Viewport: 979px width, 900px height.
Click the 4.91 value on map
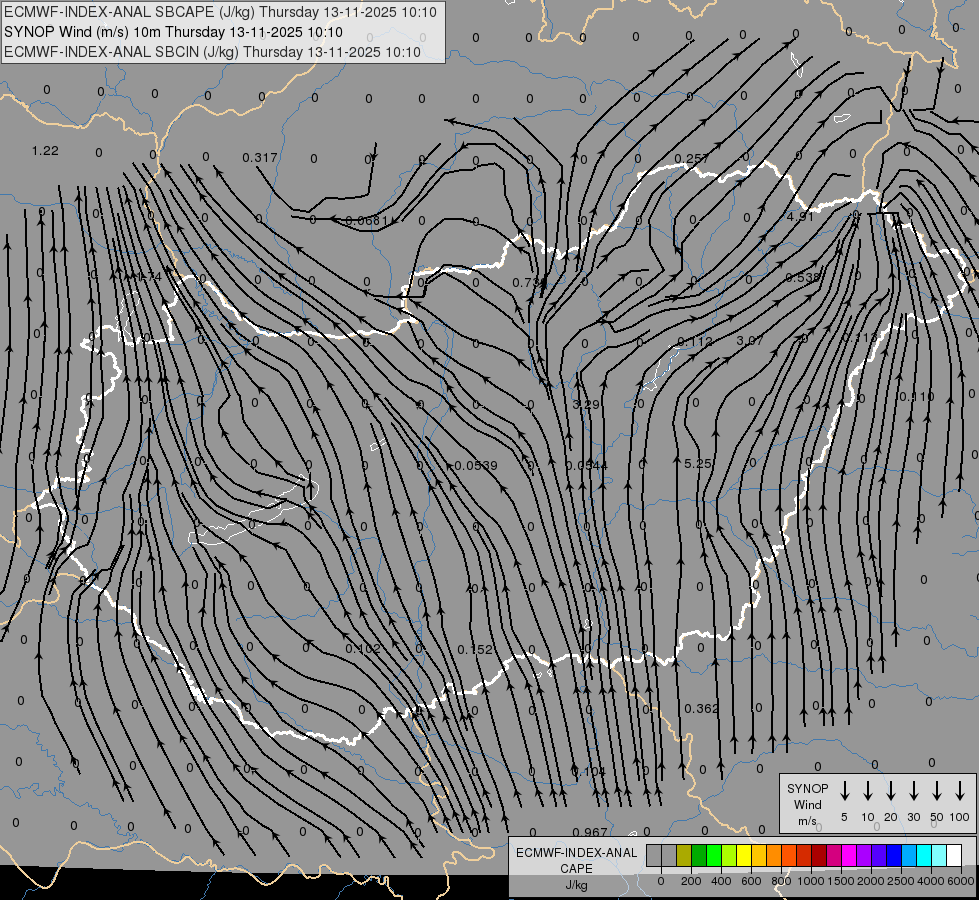pos(800,217)
